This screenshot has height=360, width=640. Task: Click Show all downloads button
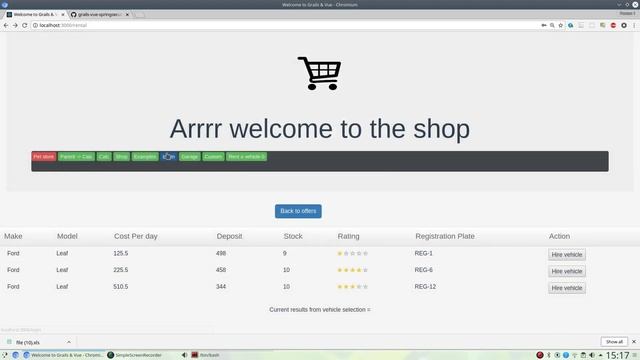(614, 342)
